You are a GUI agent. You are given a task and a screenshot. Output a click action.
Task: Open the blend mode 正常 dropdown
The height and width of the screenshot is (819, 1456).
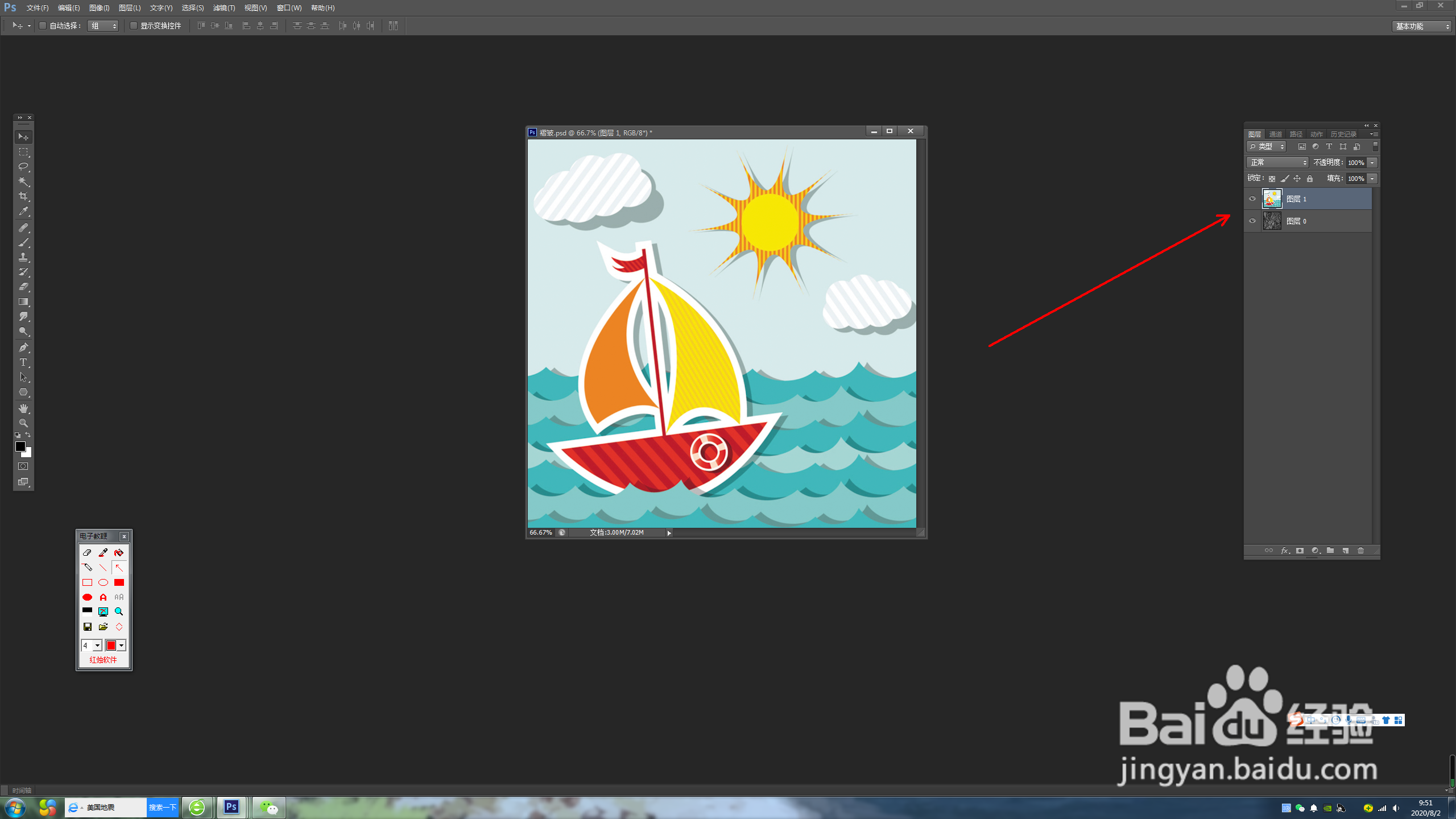tap(1277, 163)
